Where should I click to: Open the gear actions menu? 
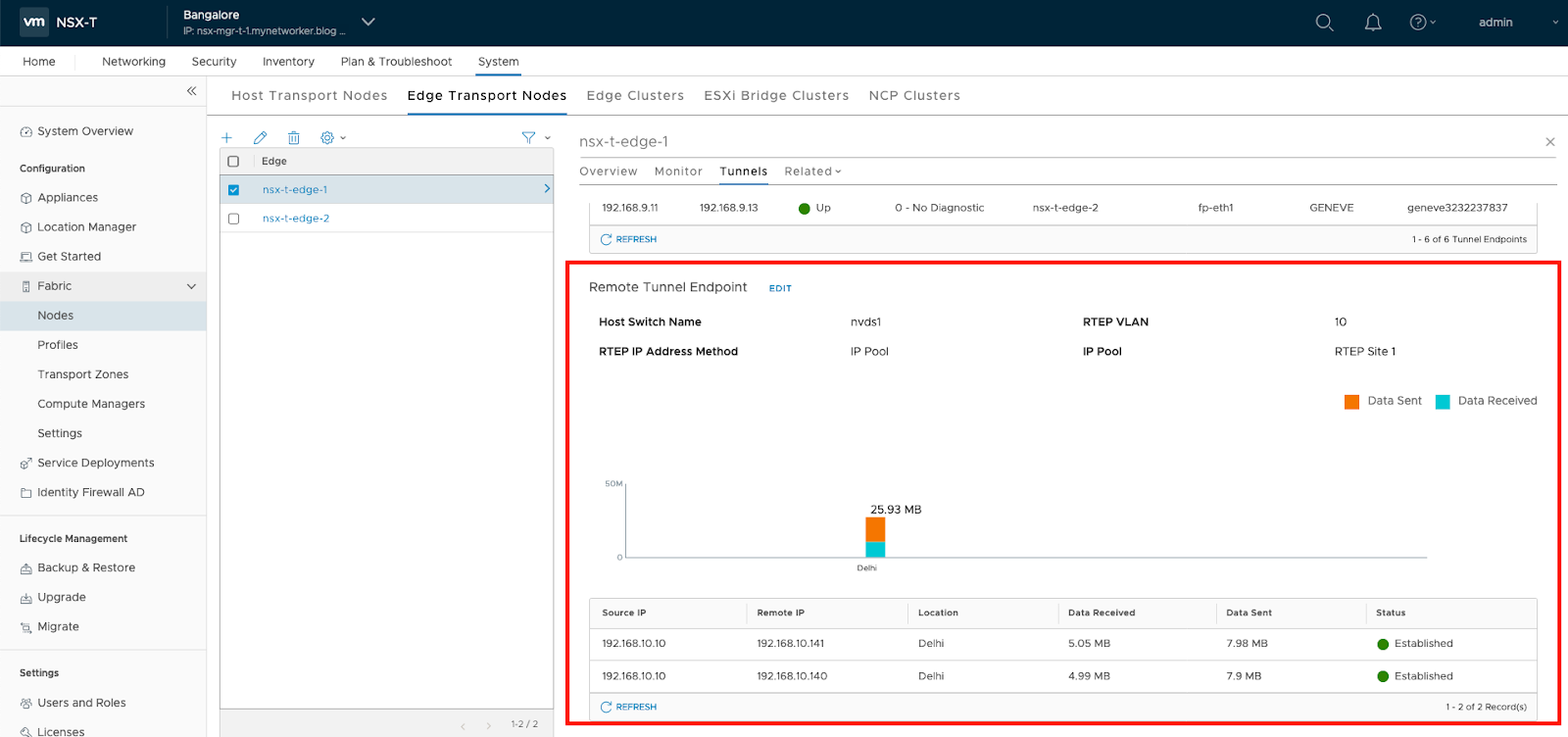click(x=332, y=138)
